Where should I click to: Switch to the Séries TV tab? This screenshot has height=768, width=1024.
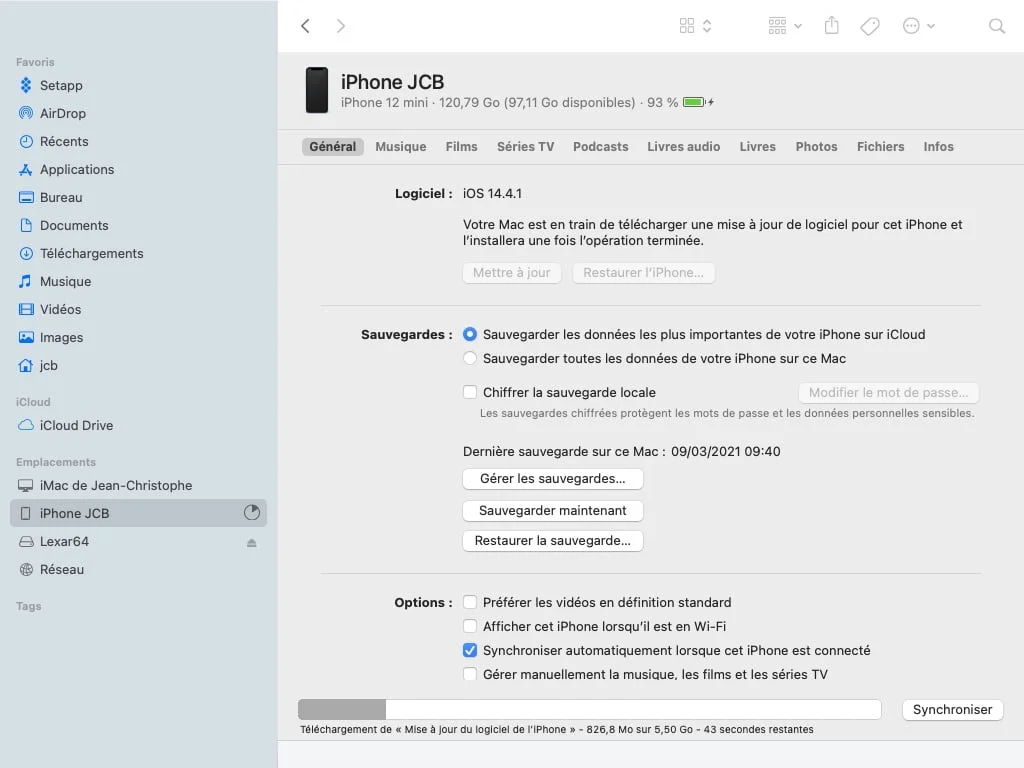tap(525, 147)
